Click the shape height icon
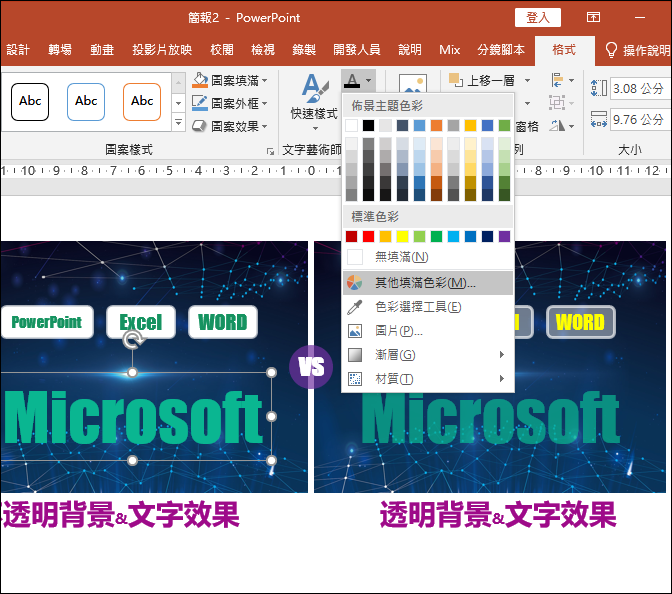This screenshot has width=672, height=594. point(598,88)
